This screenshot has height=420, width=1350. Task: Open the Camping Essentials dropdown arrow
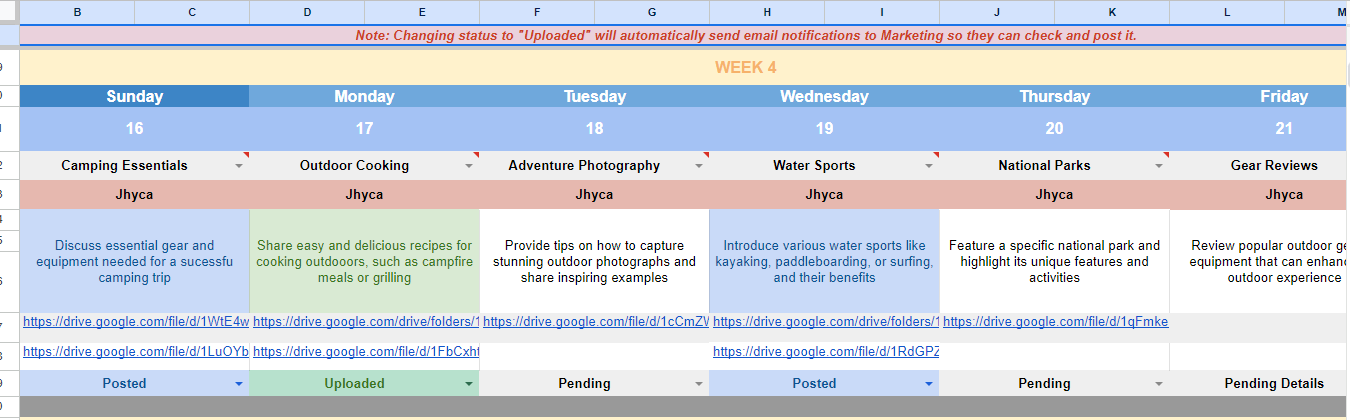coord(239,166)
